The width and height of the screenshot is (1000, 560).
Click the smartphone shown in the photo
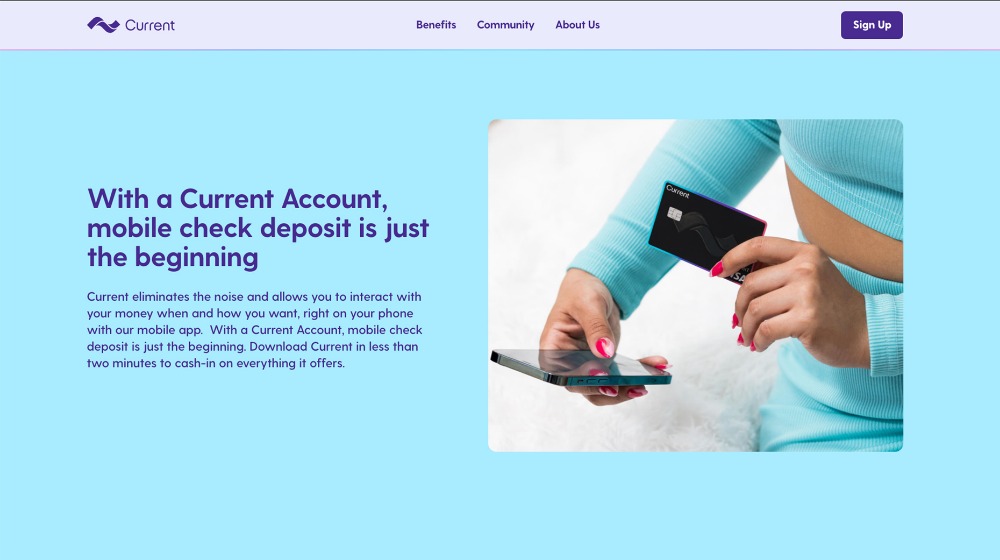tap(580, 367)
